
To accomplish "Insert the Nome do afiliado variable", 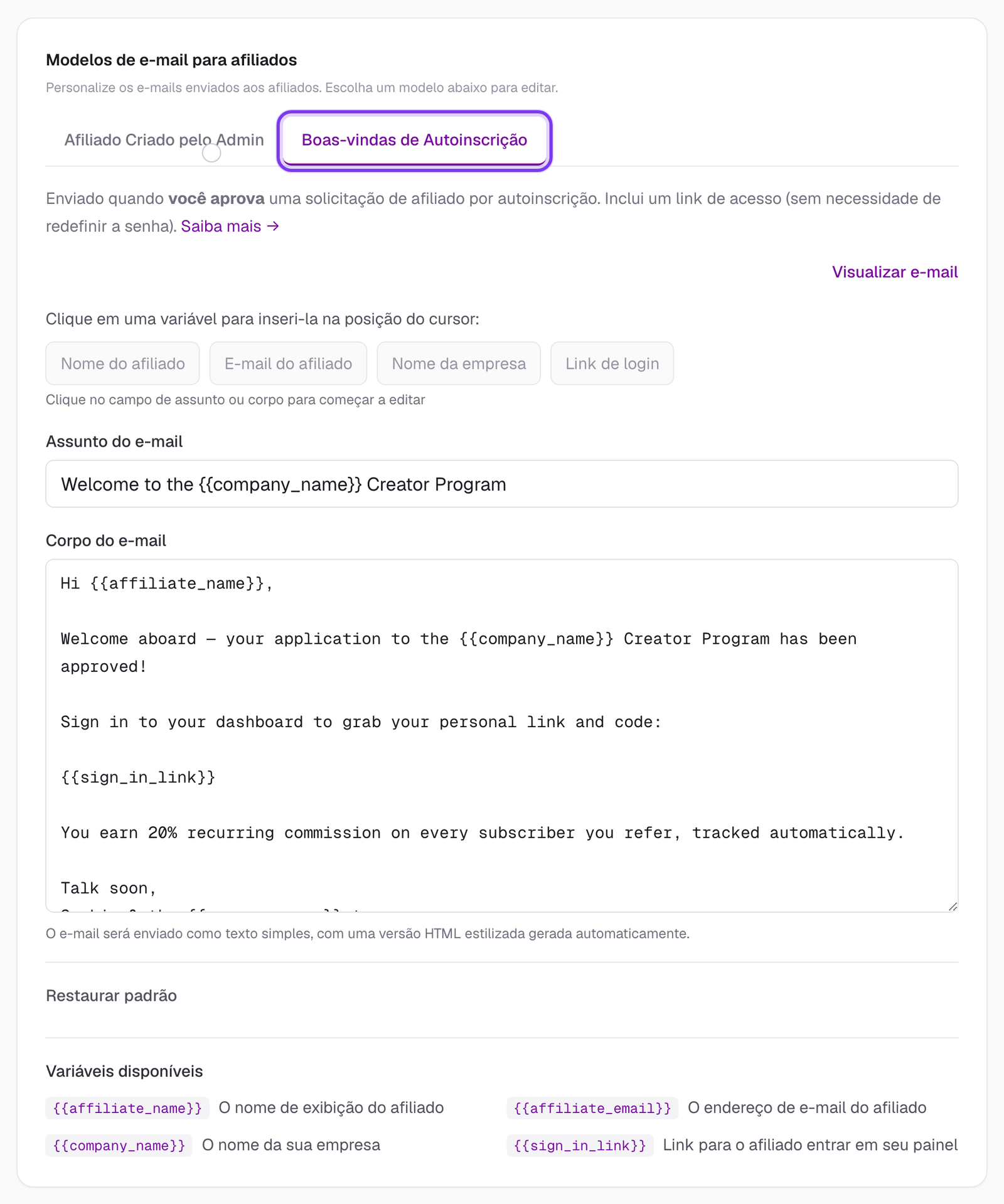I will 122,363.
